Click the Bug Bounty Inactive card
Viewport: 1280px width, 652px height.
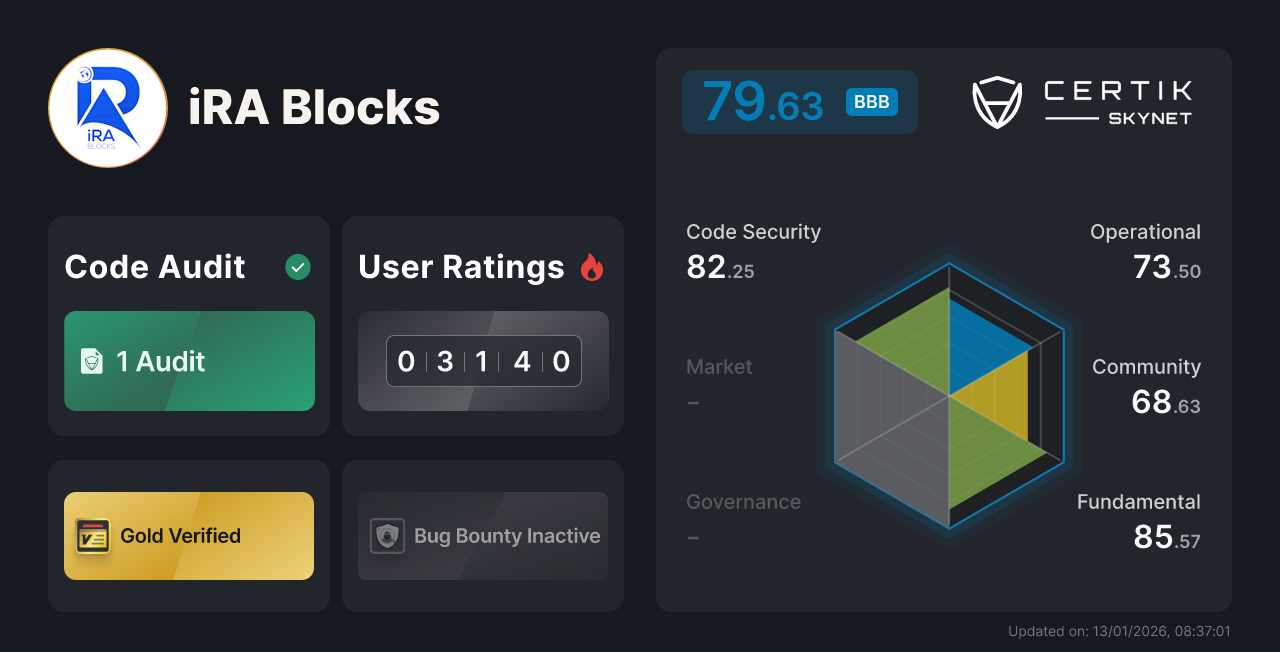pos(482,536)
